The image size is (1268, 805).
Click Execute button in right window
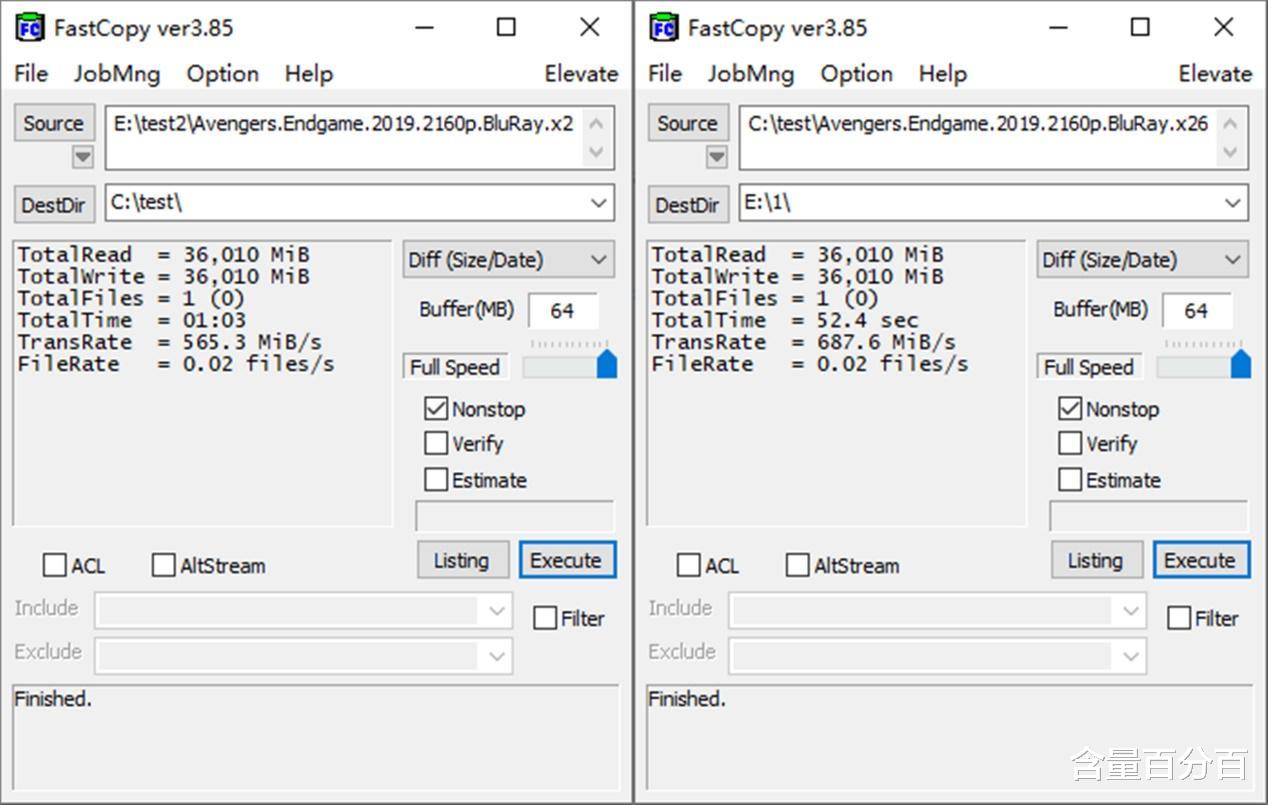pos(1200,560)
